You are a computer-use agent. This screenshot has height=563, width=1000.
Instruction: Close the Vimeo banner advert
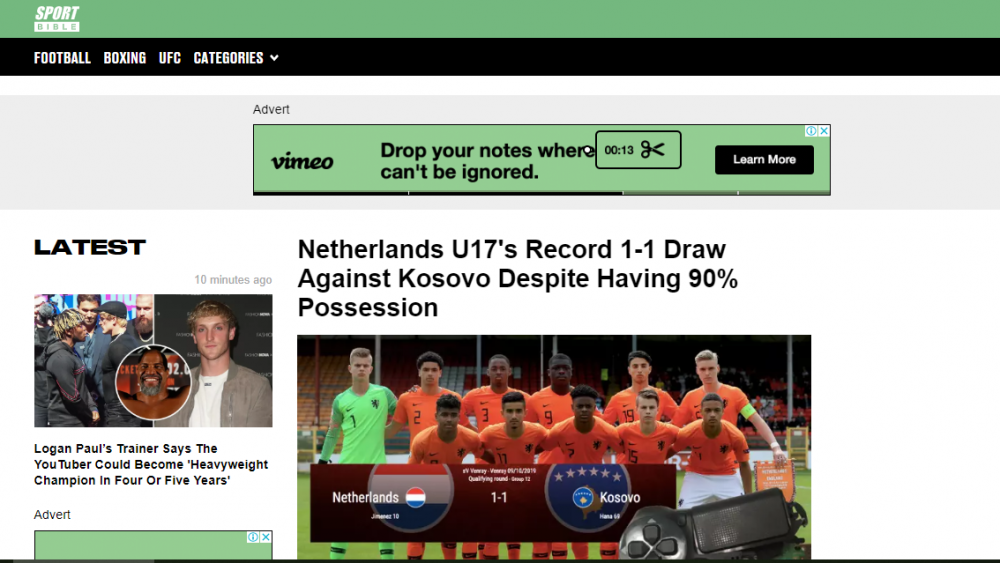coord(824,131)
